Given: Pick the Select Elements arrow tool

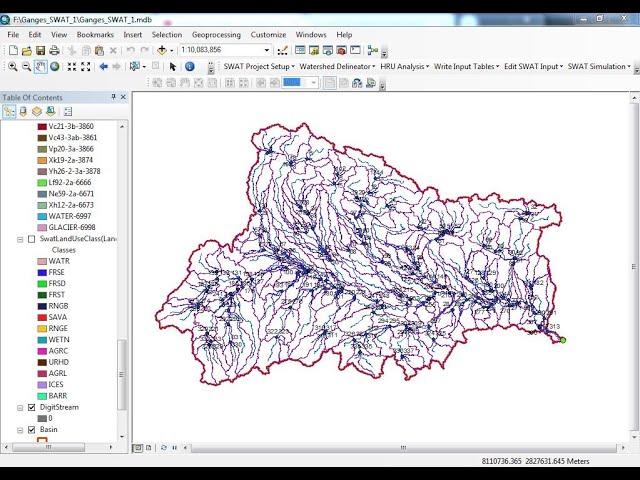Looking at the screenshot, I should (173, 67).
